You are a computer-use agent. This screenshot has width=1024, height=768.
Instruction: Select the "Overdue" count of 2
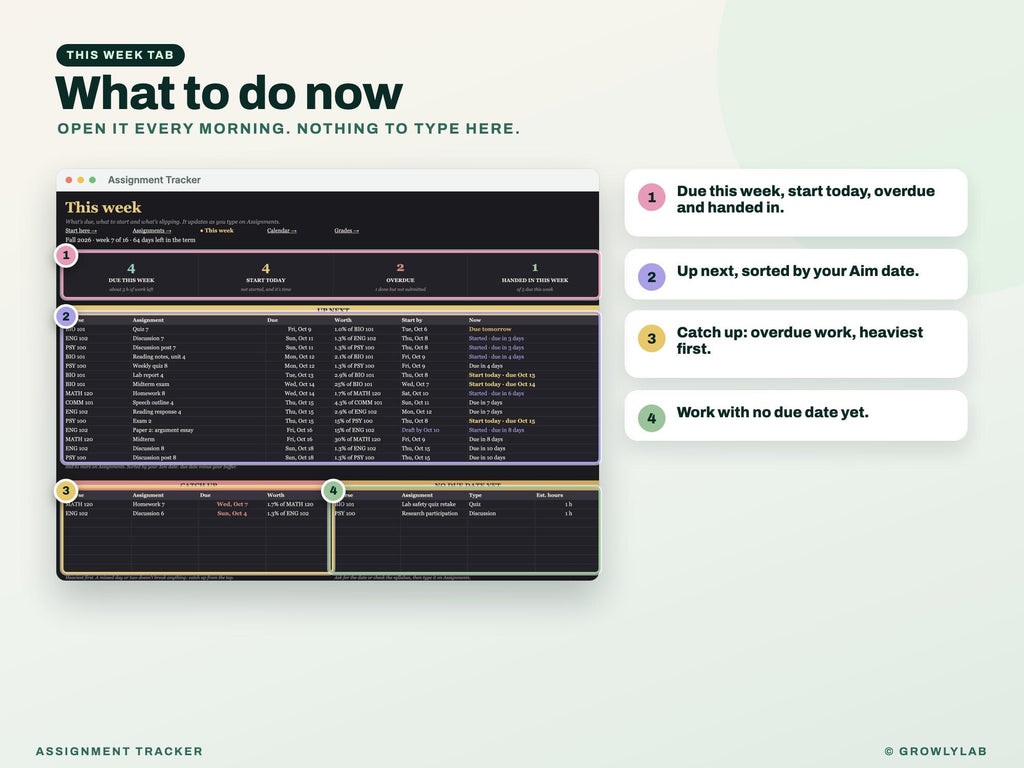pyautogui.click(x=400, y=268)
